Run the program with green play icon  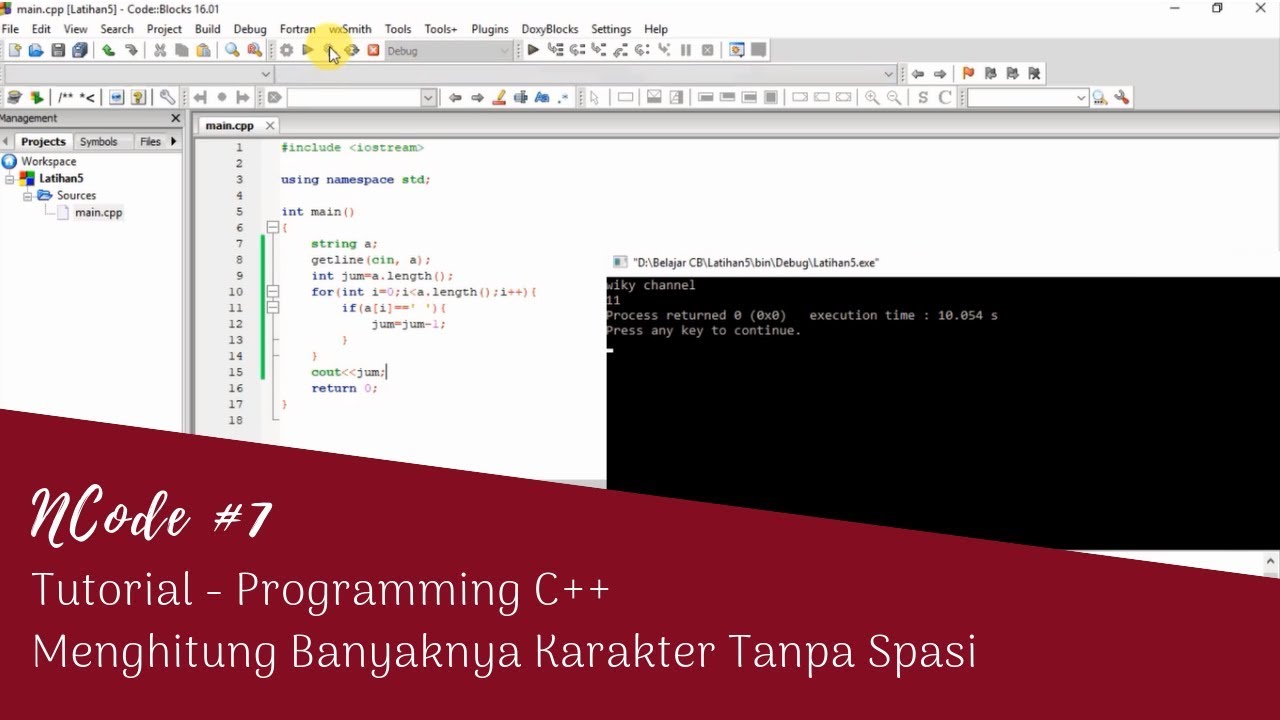pos(308,50)
